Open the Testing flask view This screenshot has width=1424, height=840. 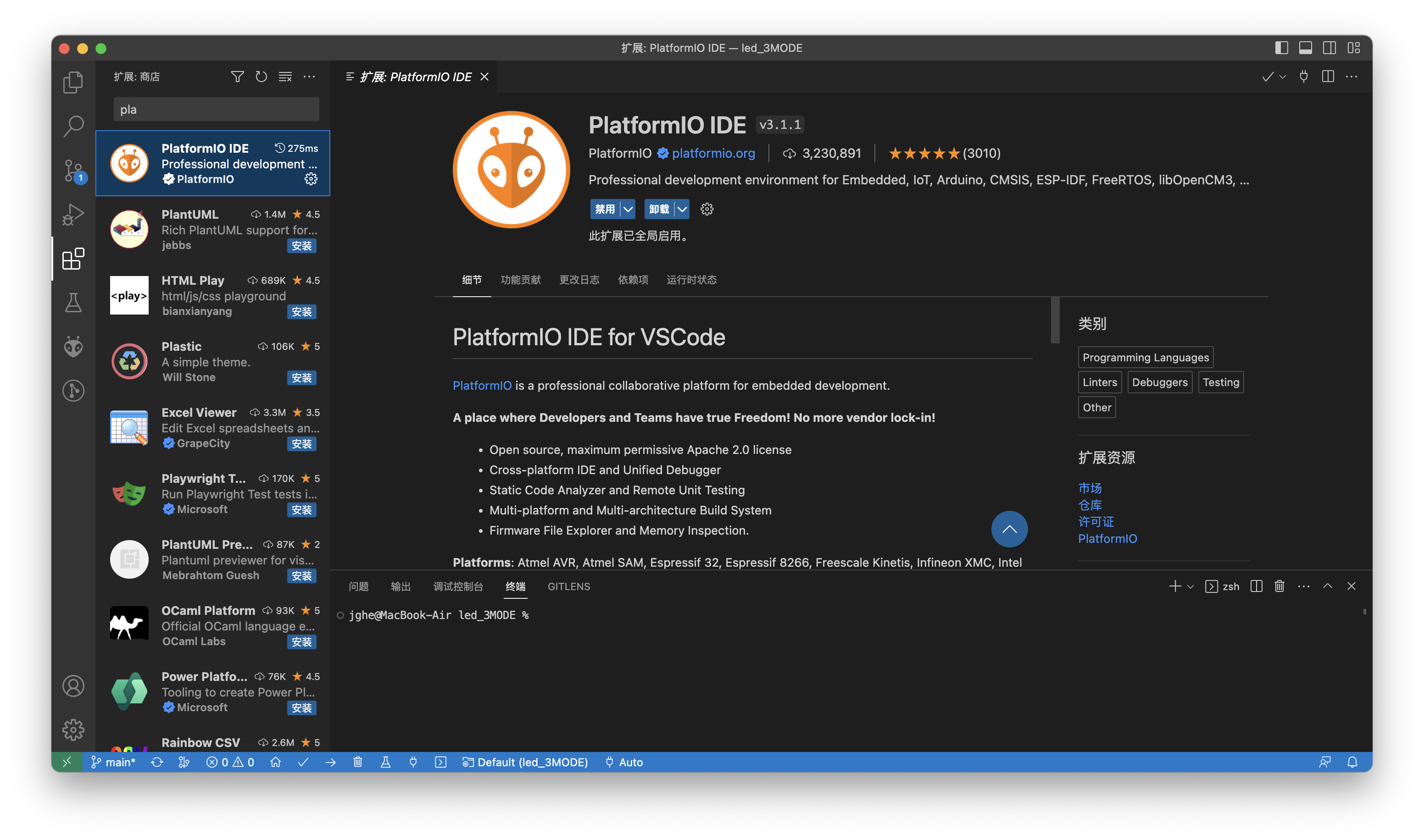tap(73, 302)
